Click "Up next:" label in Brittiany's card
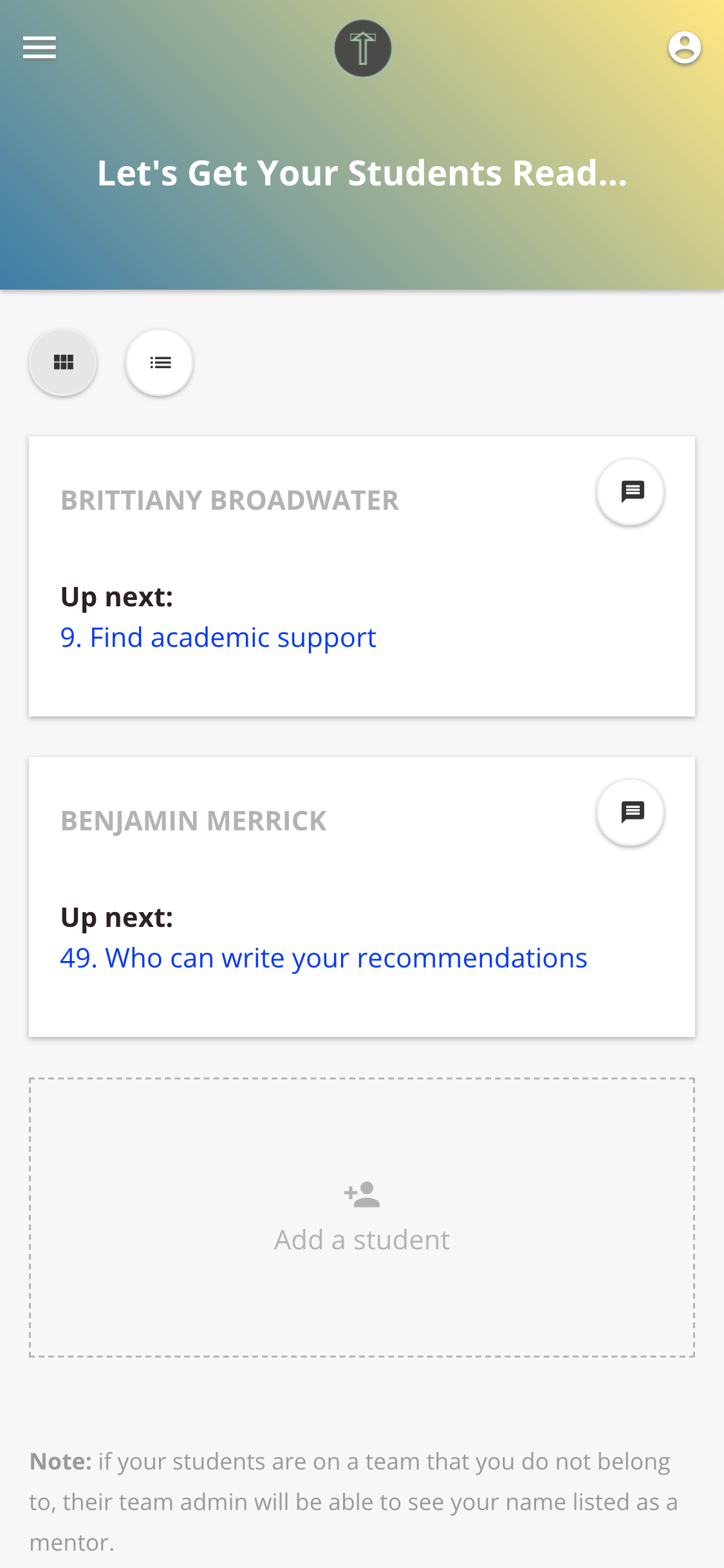This screenshot has height=1568, width=724. point(117,597)
